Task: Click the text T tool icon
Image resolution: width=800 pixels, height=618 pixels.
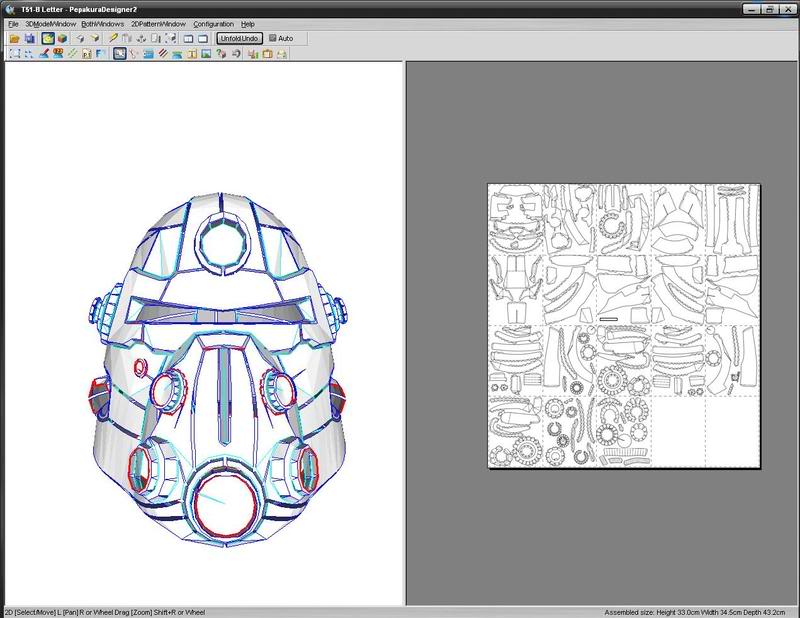Action: [x=192, y=54]
